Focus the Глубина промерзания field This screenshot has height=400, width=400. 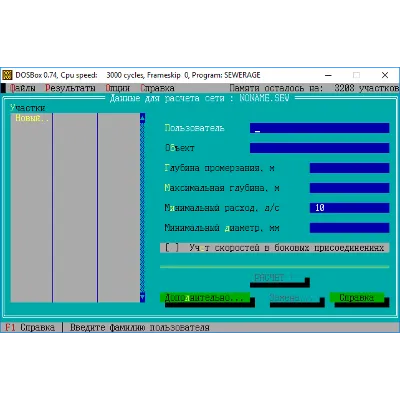[349, 168]
